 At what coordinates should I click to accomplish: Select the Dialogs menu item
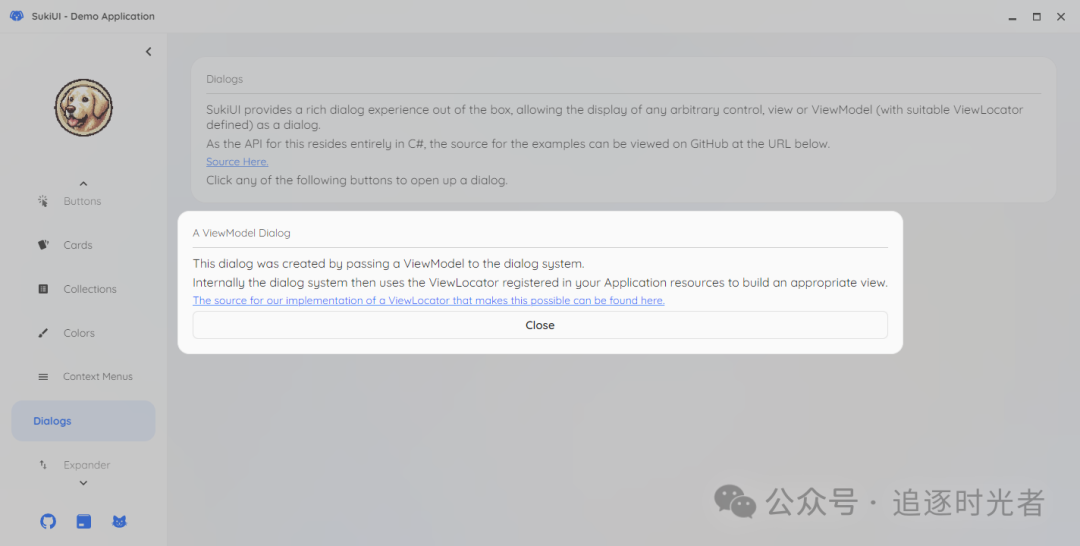[x=83, y=421]
